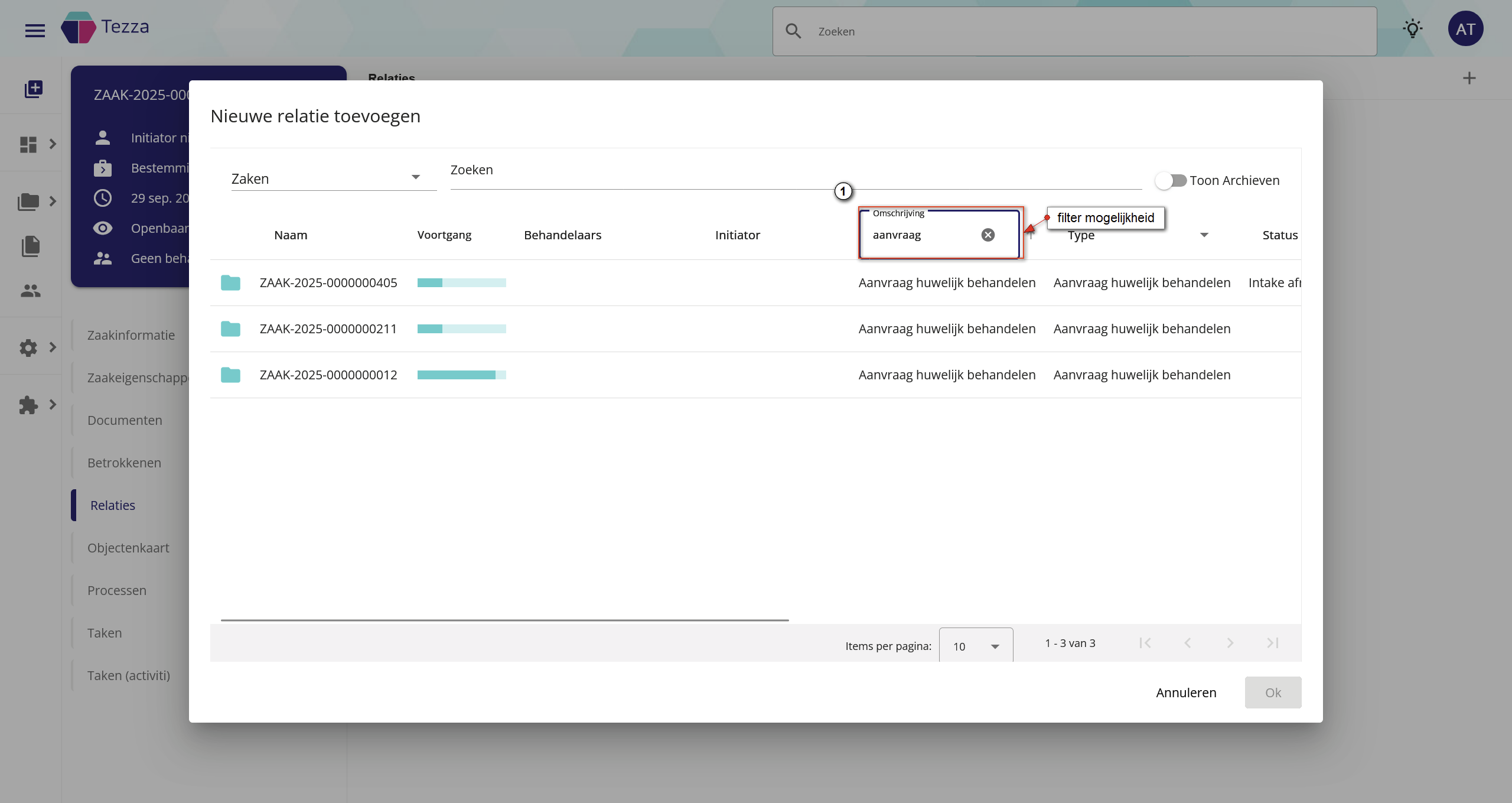Open the Zaken type dropdown
1512x803 pixels.
(333, 178)
